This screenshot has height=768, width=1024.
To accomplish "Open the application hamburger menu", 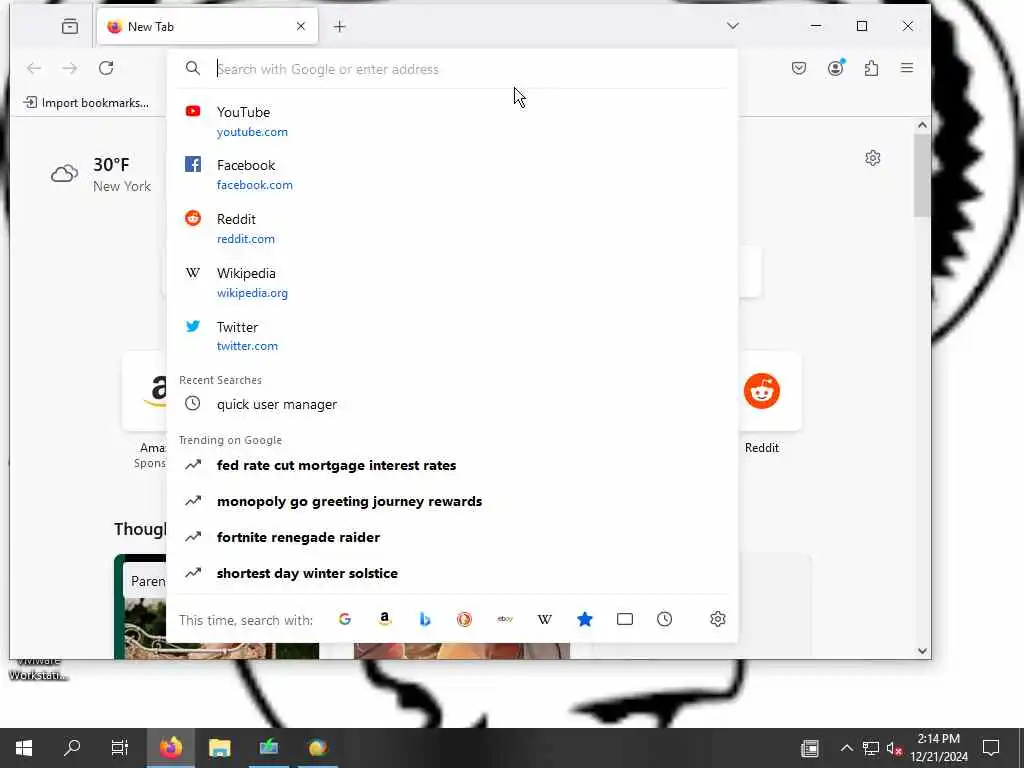I will tap(907, 68).
